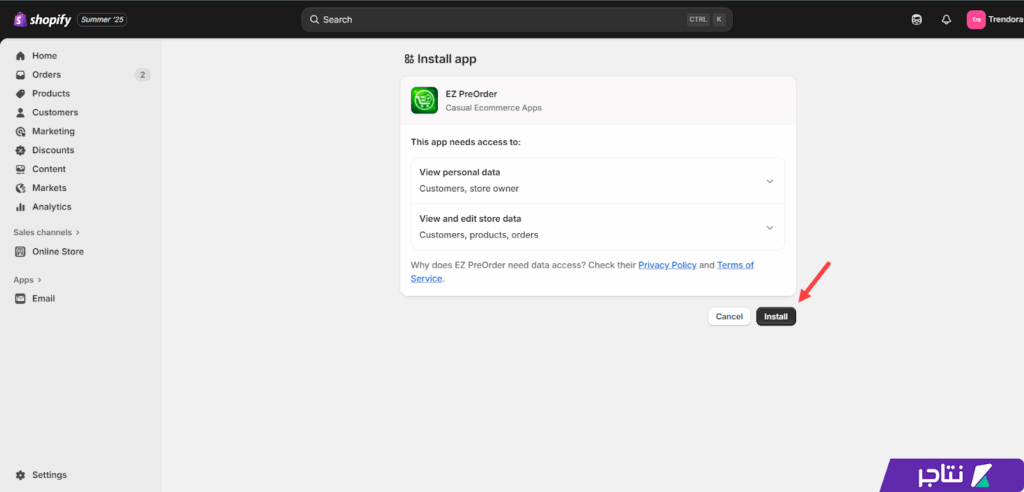Click the Sidekick assistant icon in top bar
The height and width of the screenshot is (492, 1024).
(x=917, y=20)
